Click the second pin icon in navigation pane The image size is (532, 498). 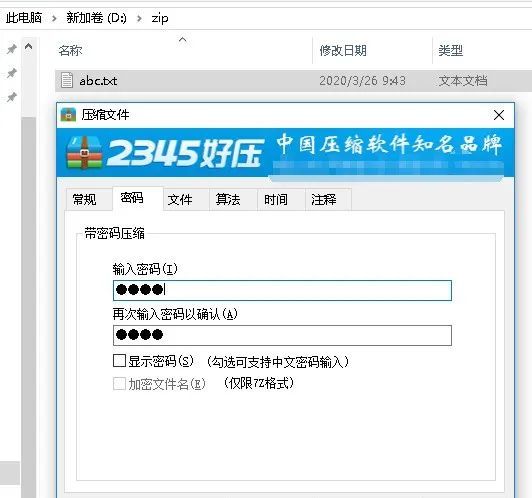pyautogui.click(x=12, y=73)
